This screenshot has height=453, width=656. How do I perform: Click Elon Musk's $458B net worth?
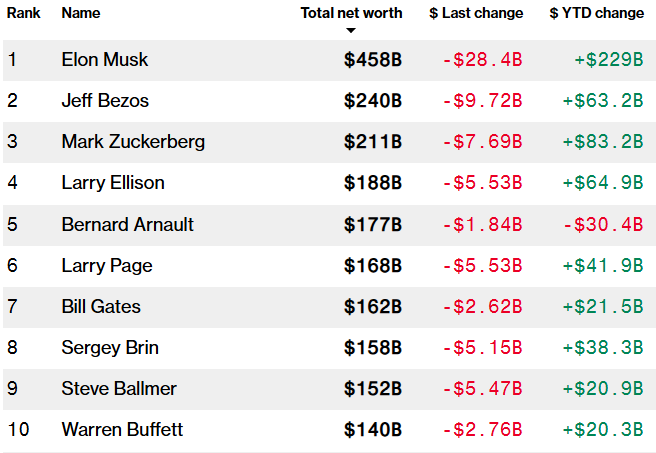(373, 60)
